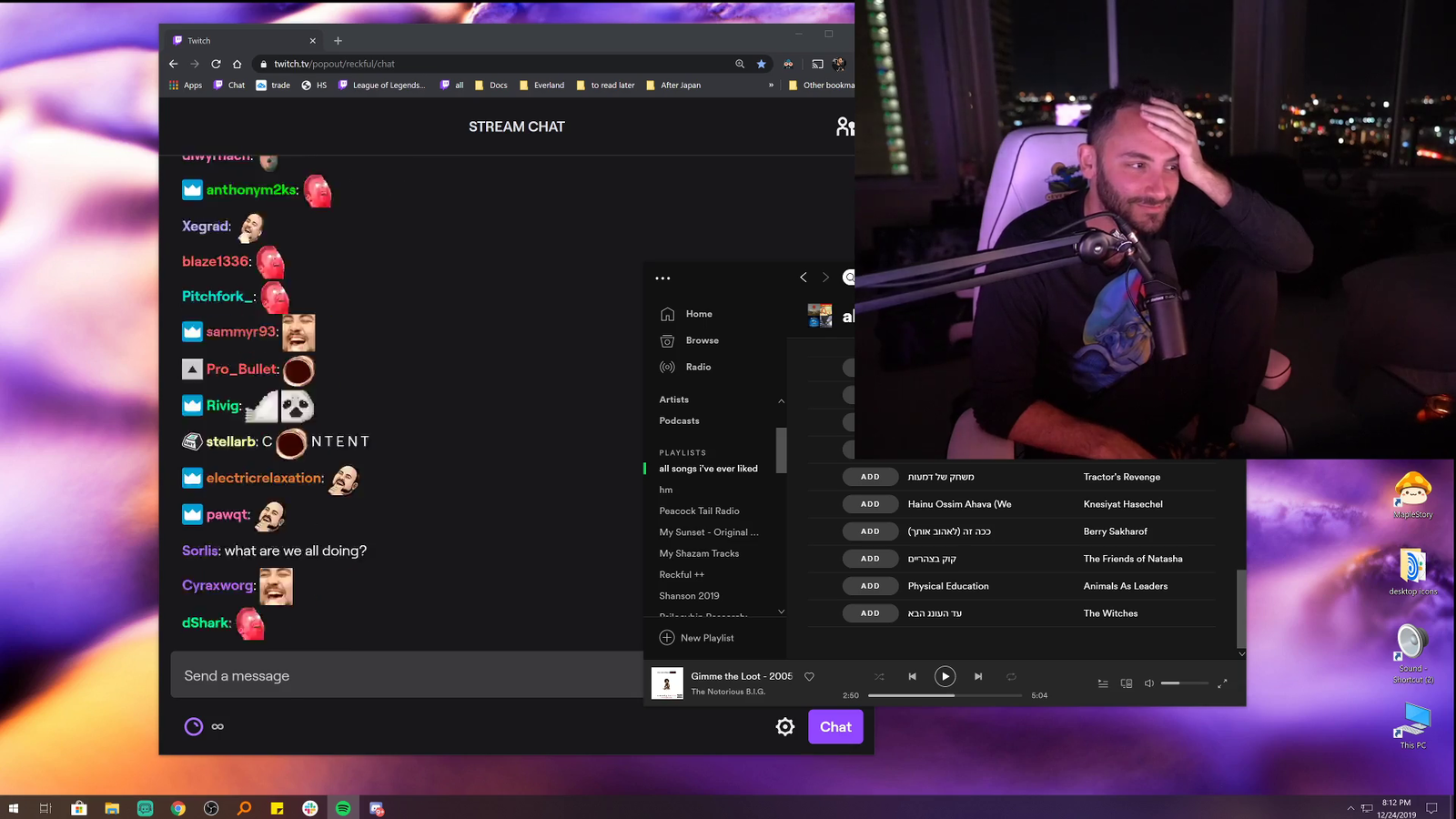The height and width of the screenshot is (819, 1456).
Task: Expand the hidden bookmarks overflow chevron
Action: coord(771,86)
